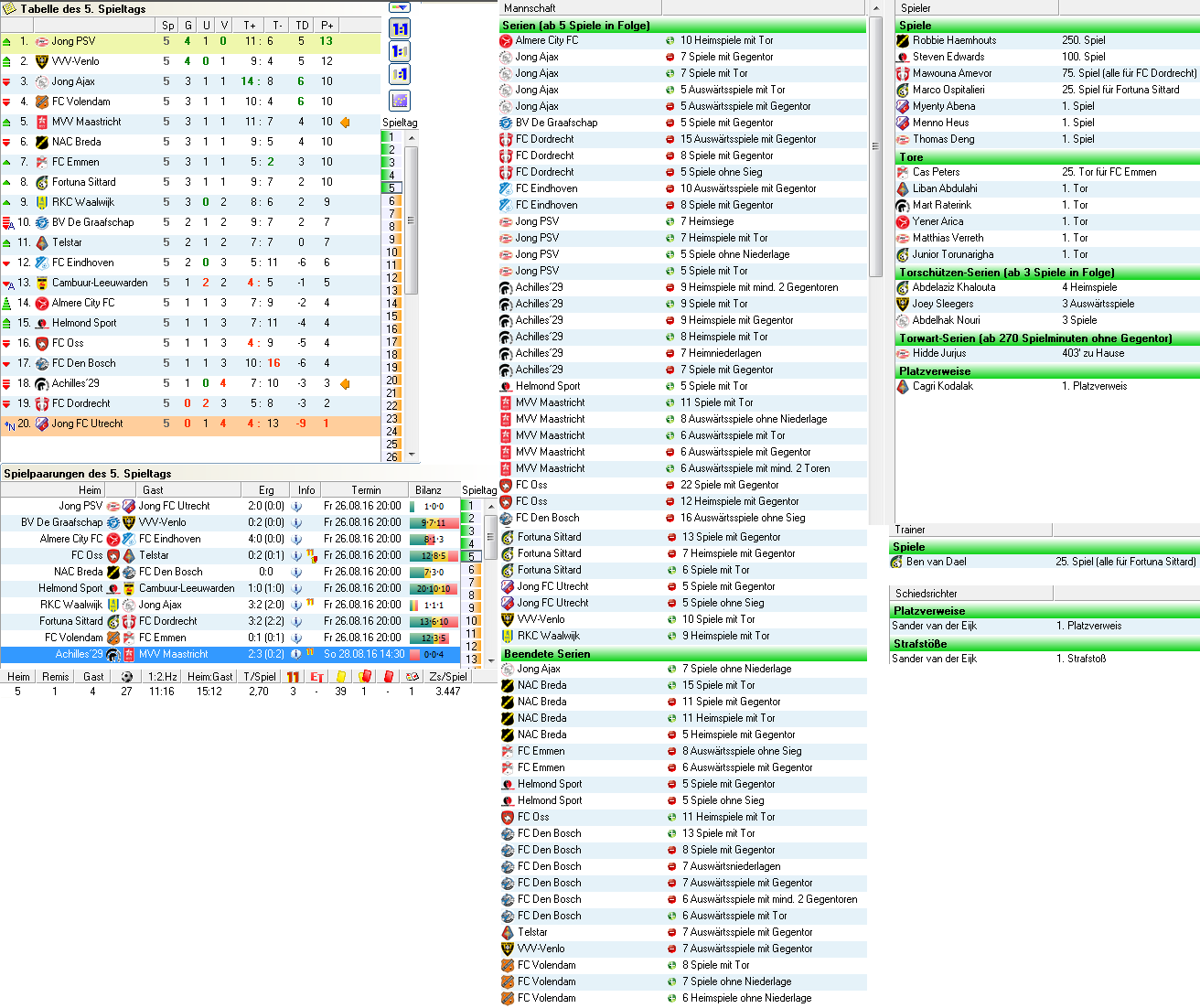Click the Schiedsrichter panel header

click(x=971, y=594)
